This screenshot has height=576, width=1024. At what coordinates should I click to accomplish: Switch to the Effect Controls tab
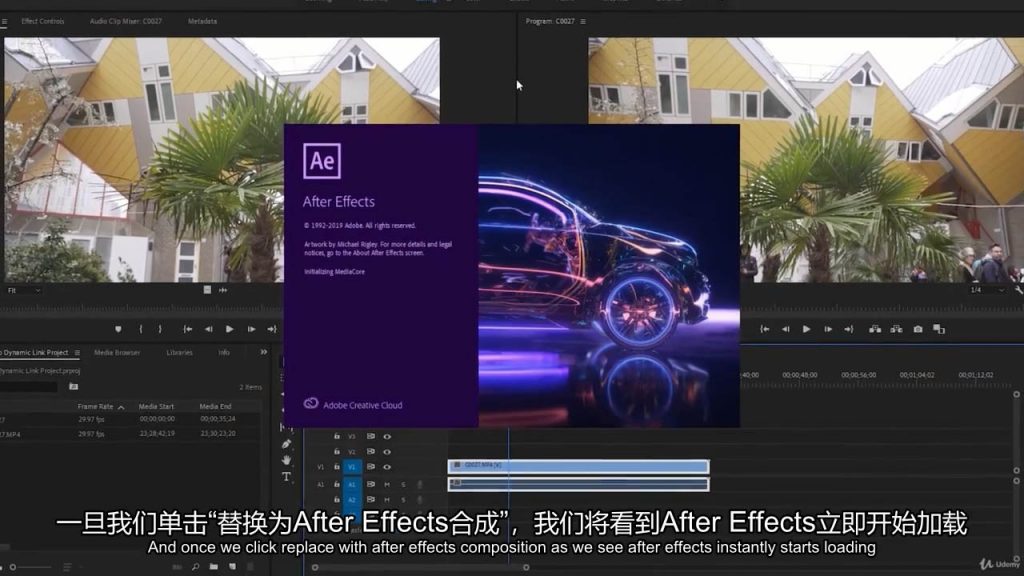click(x=42, y=22)
